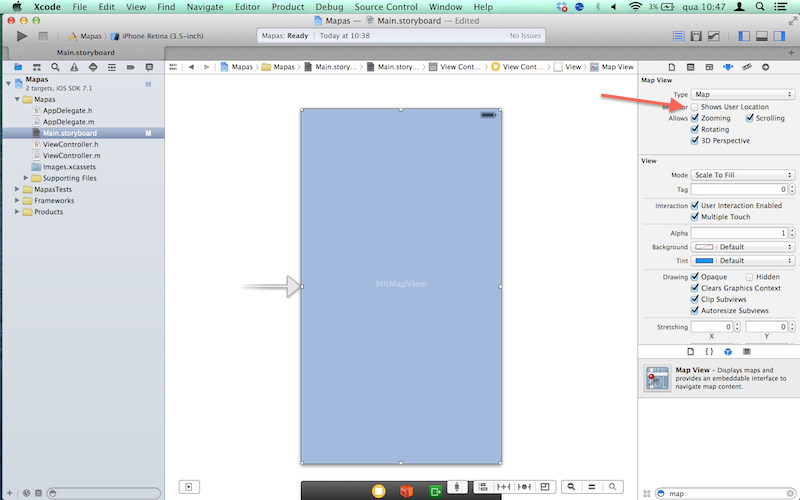The image size is (800, 500).
Task: Toggle User Interaction Enabled
Action: [694, 206]
